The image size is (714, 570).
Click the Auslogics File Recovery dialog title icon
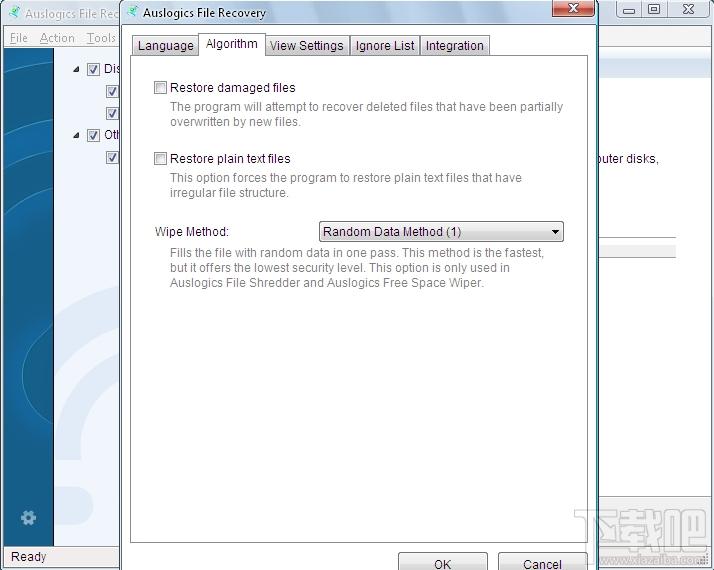pos(133,12)
